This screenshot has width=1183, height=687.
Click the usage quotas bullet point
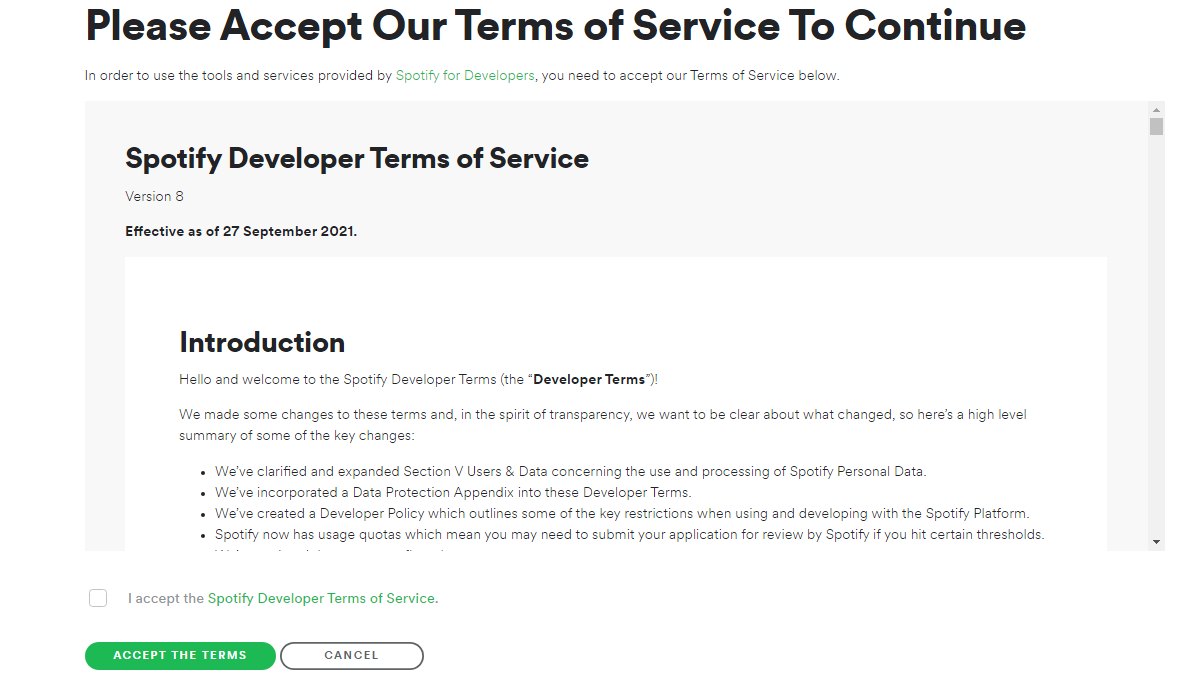(x=629, y=534)
